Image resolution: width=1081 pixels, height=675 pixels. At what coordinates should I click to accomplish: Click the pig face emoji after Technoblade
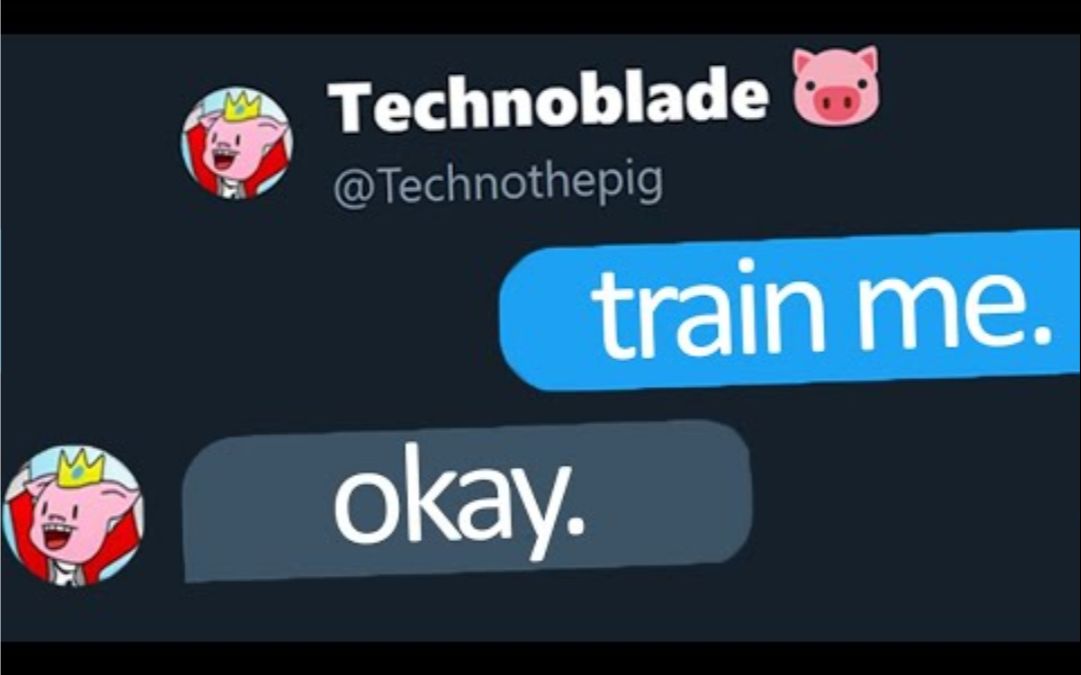click(x=836, y=86)
